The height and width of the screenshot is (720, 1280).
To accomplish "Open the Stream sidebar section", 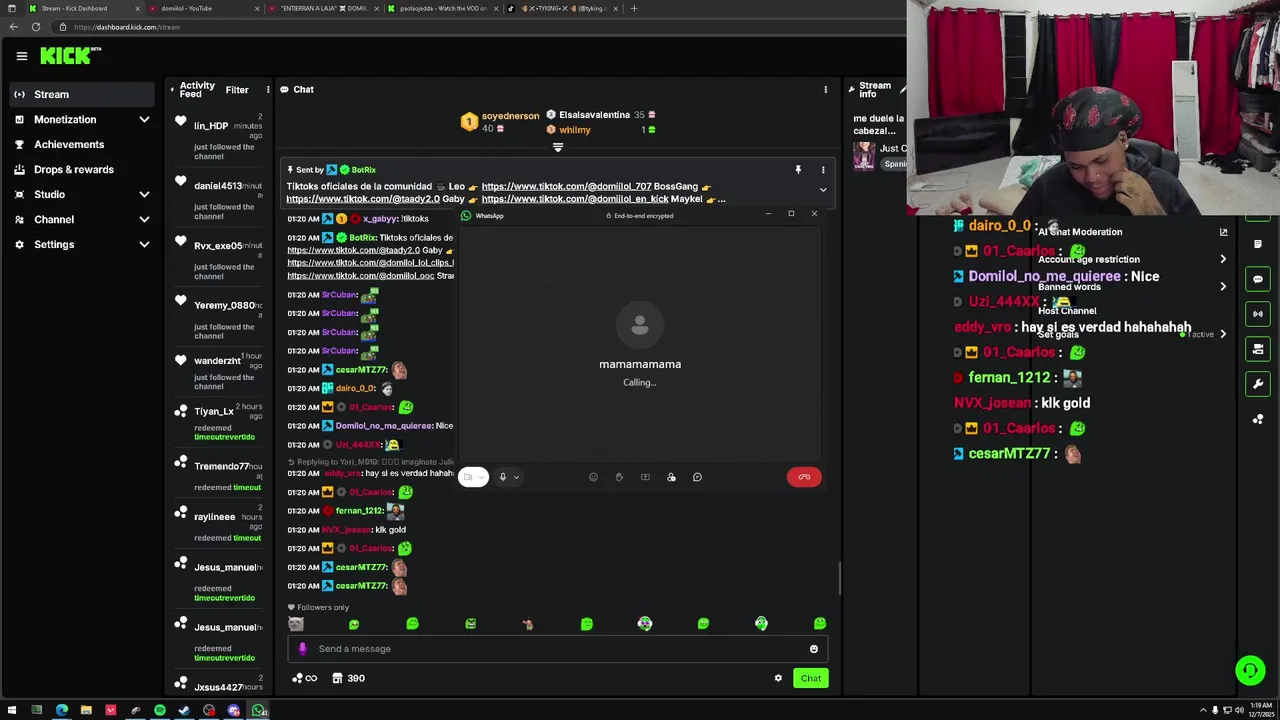I will click(x=82, y=94).
